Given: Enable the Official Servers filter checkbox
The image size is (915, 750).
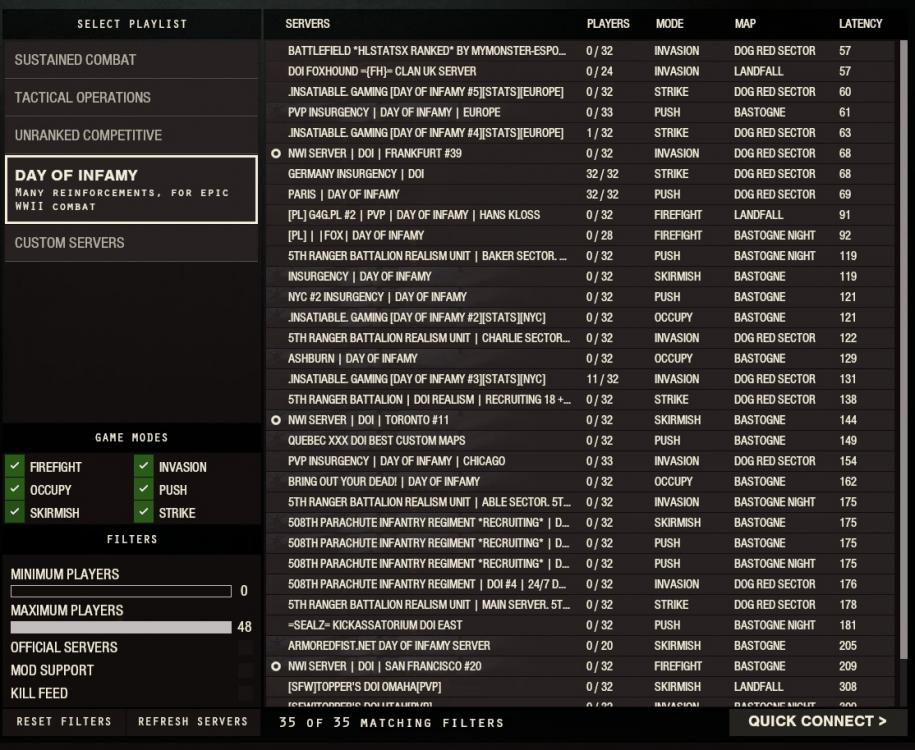Looking at the screenshot, I should coord(245,647).
